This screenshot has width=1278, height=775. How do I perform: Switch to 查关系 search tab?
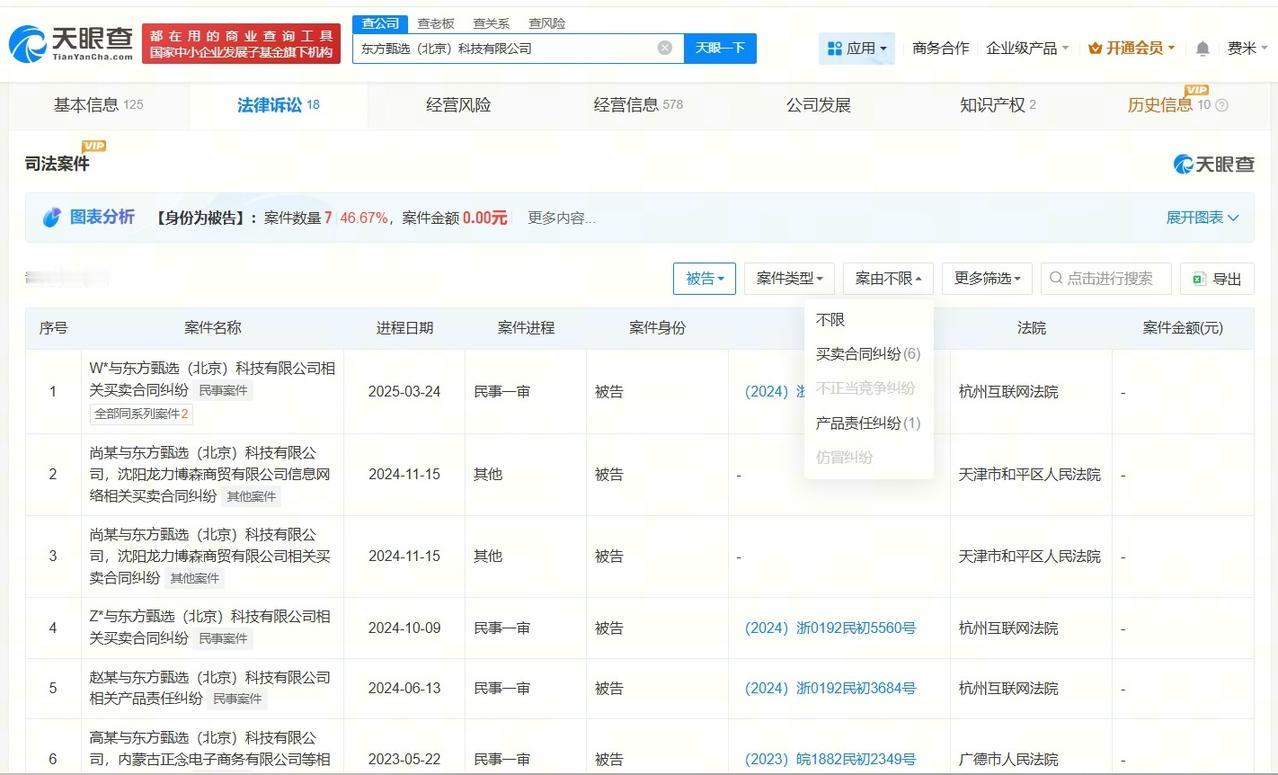click(491, 23)
